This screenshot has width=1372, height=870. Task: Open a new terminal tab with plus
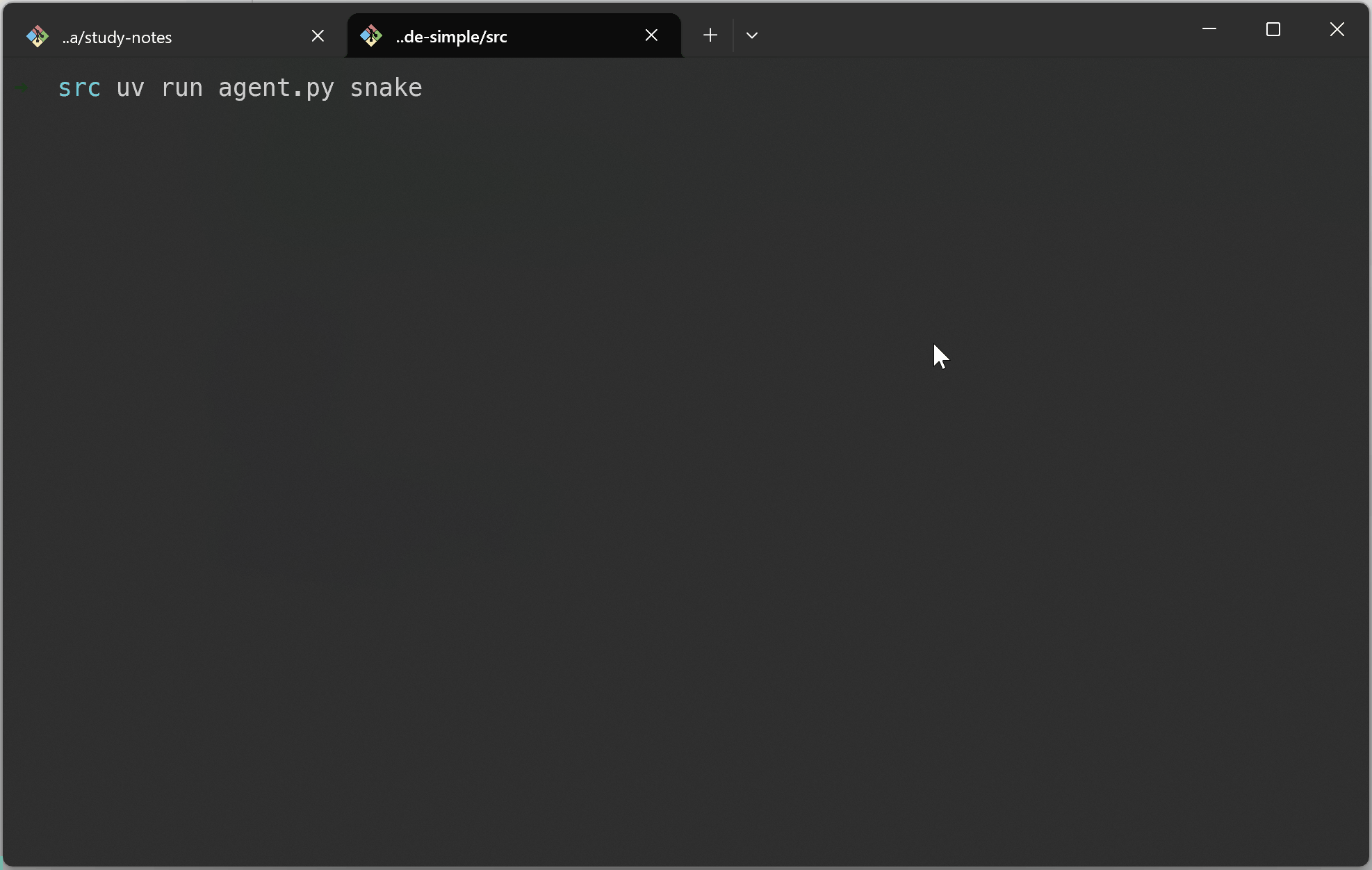point(710,35)
